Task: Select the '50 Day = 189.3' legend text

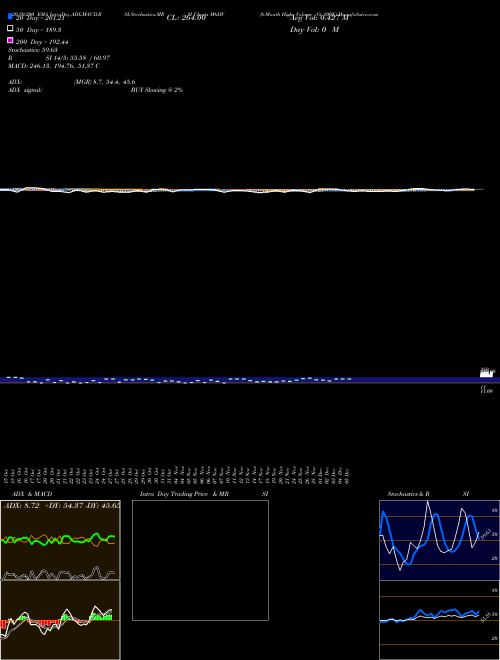Action: pyautogui.click(x=39, y=30)
